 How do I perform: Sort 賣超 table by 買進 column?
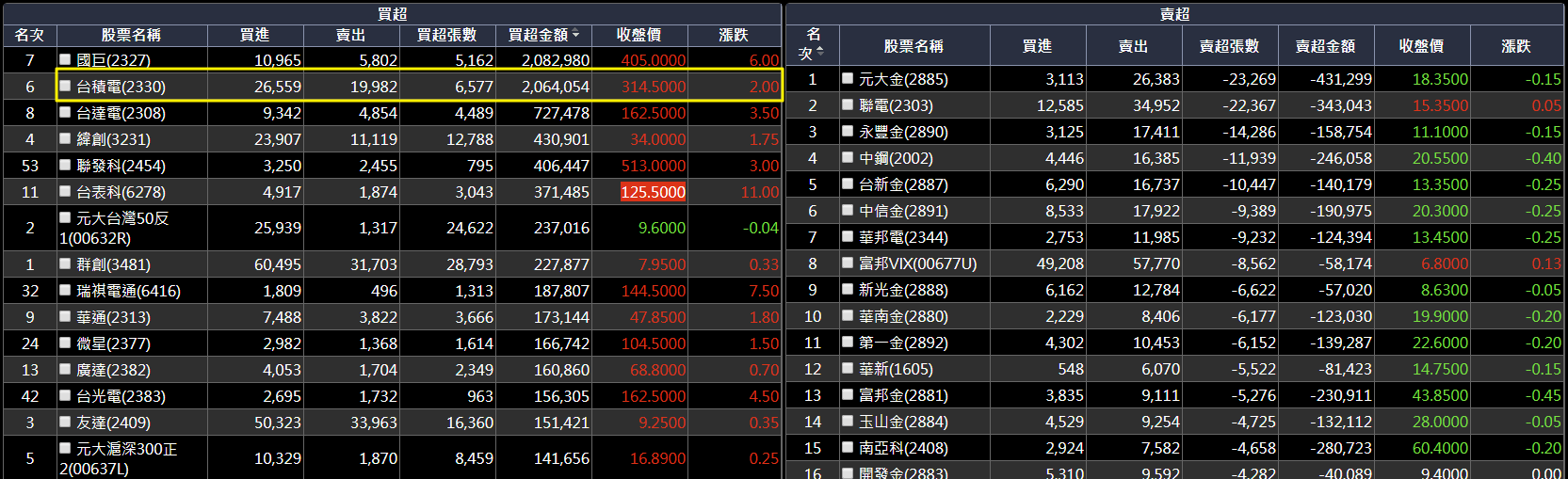coord(1037,46)
